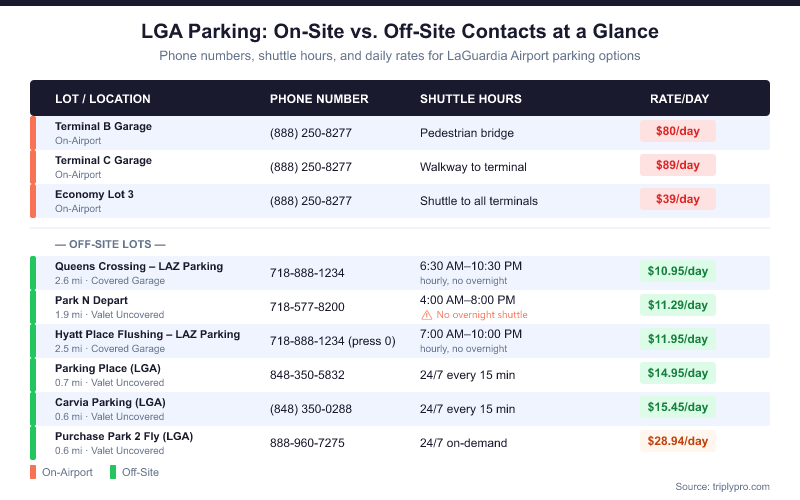The image size is (800, 500).
Task: Click the LOT / LOCATION column header
Action: pos(103,99)
